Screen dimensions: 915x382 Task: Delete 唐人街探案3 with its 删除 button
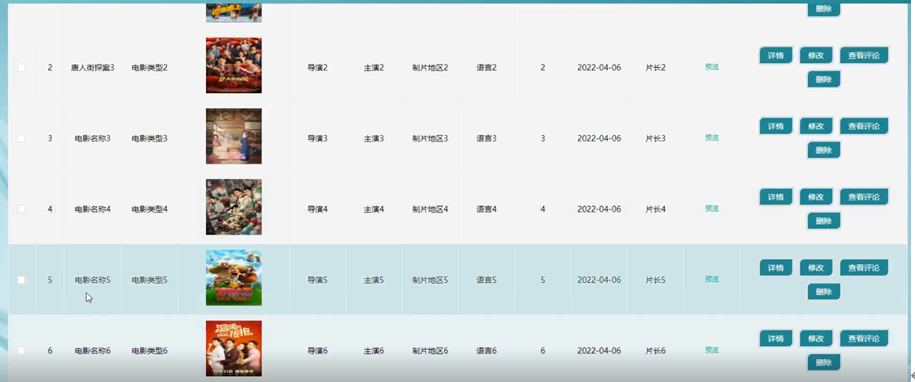tap(823, 79)
